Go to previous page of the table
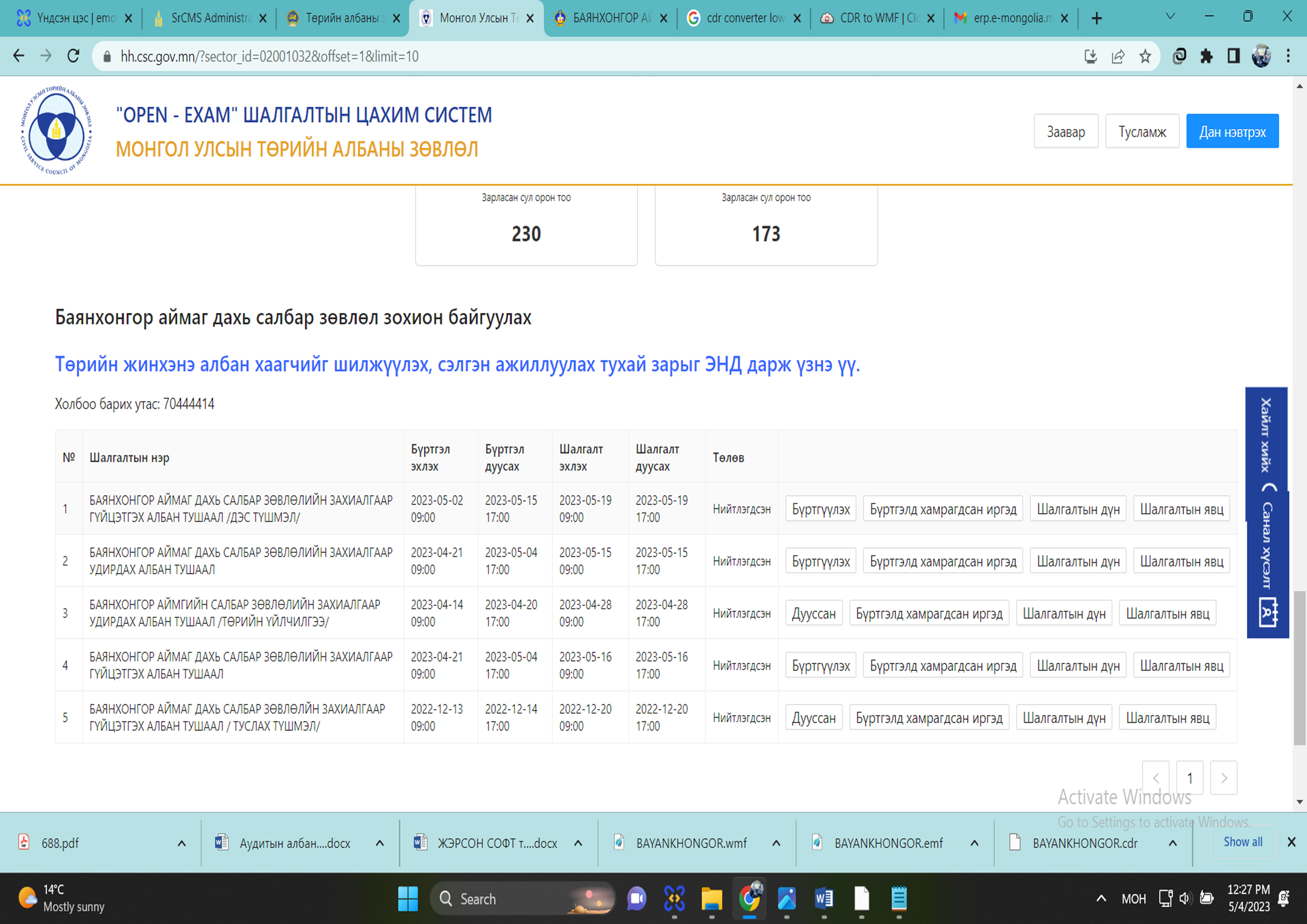Image resolution: width=1307 pixels, height=924 pixels. pyautogui.click(x=1156, y=778)
